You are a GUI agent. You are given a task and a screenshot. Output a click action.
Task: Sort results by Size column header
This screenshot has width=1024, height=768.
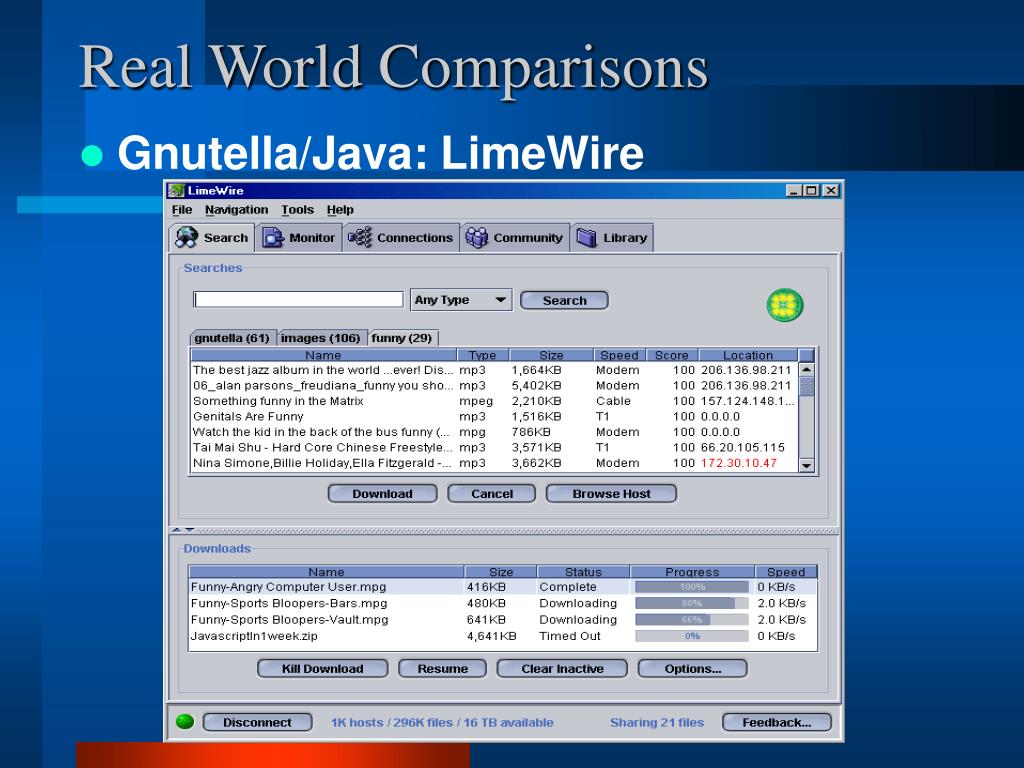(551, 355)
